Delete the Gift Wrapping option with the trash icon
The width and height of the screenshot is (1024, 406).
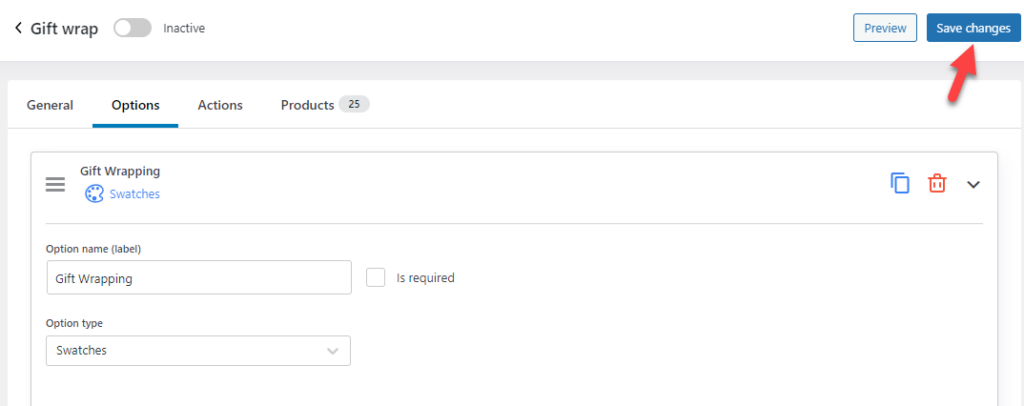coord(936,183)
